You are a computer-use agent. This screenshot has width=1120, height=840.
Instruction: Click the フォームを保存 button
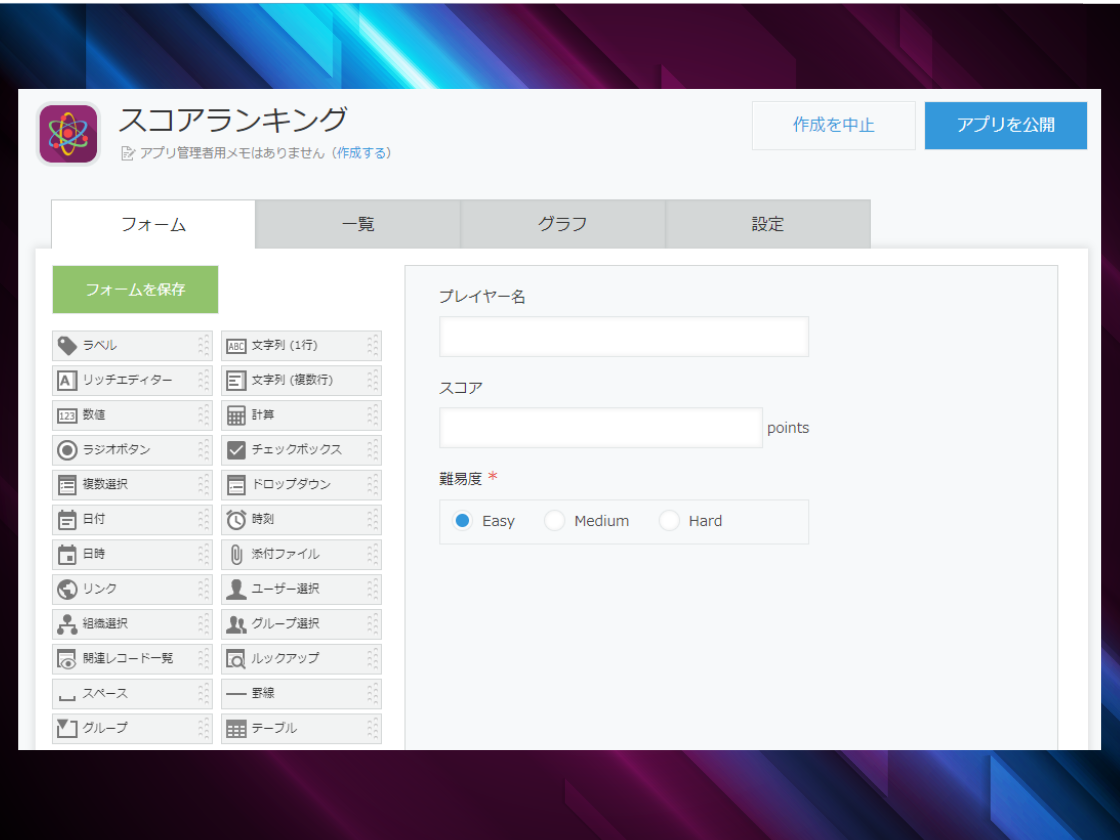pos(135,290)
